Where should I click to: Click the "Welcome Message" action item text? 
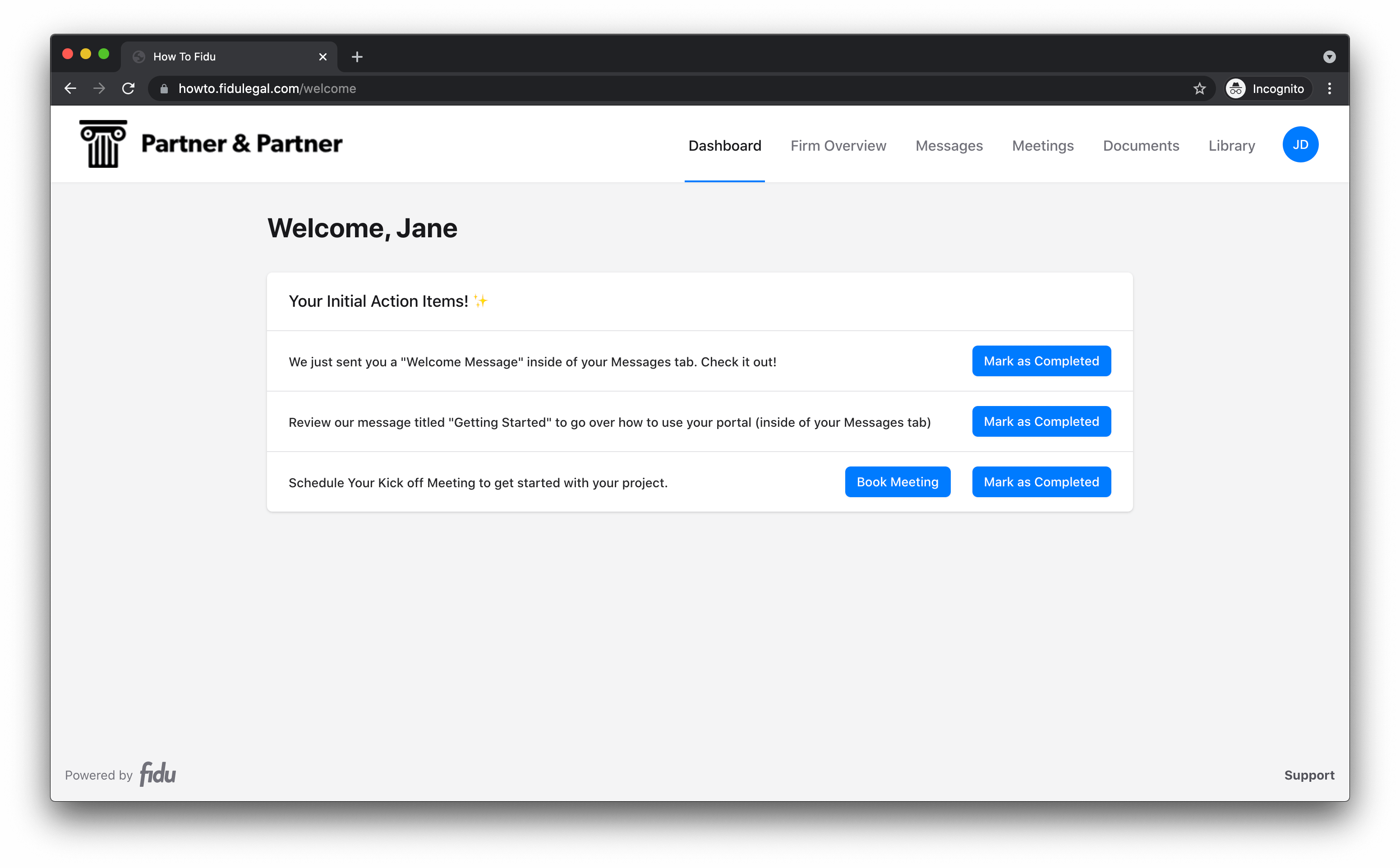coord(532,362)
